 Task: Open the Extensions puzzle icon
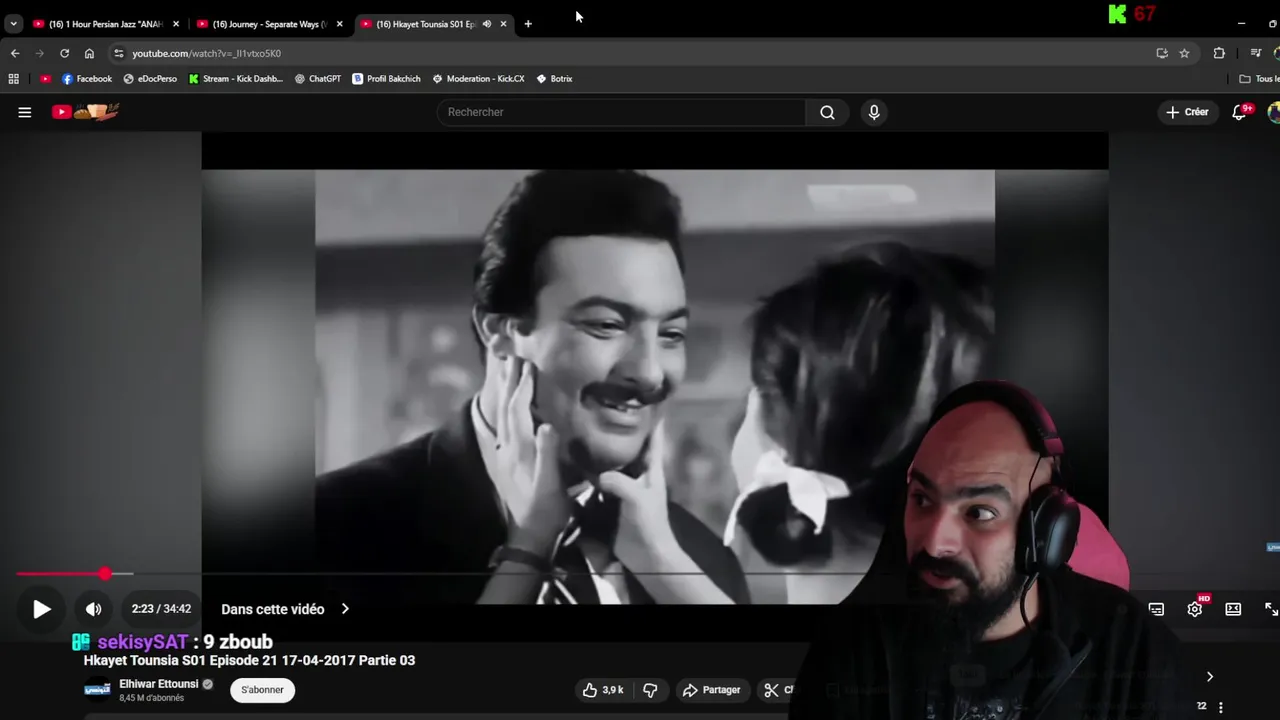click(x=1219, y=53)
